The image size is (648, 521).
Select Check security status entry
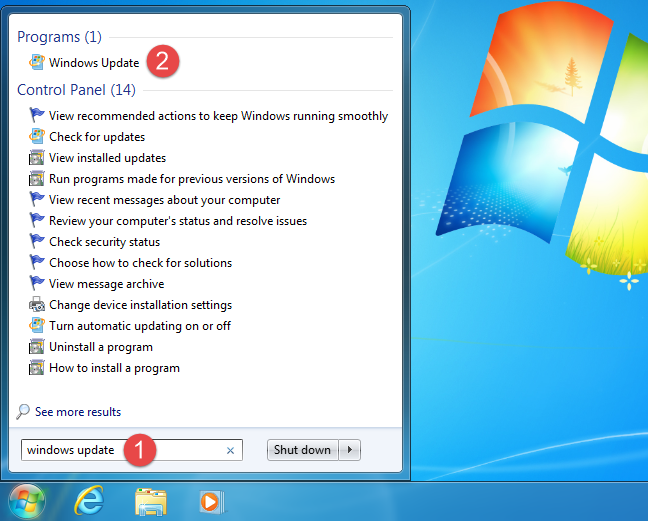click(105, 242)
